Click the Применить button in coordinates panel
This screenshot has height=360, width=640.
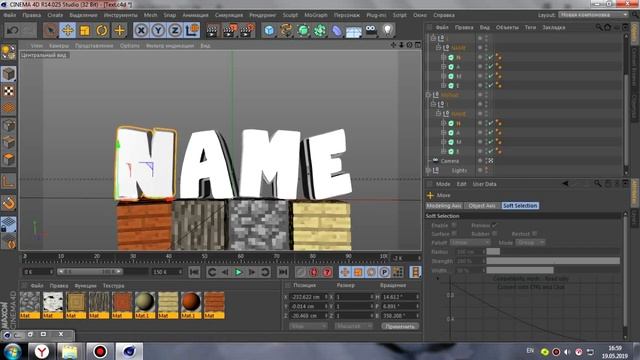[x=400, y=327]
